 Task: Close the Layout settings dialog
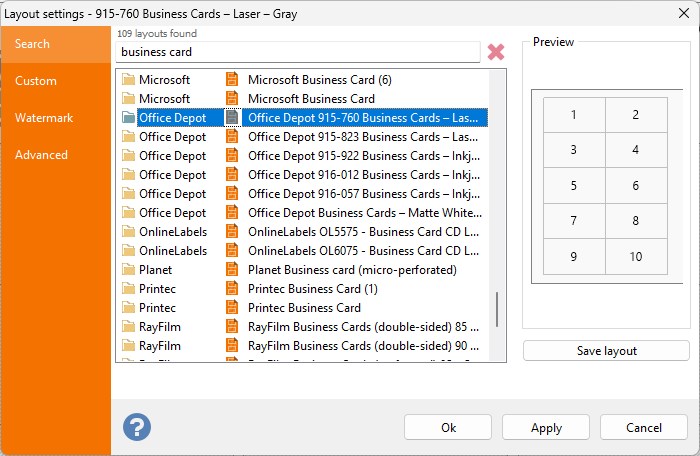[683, 13]
